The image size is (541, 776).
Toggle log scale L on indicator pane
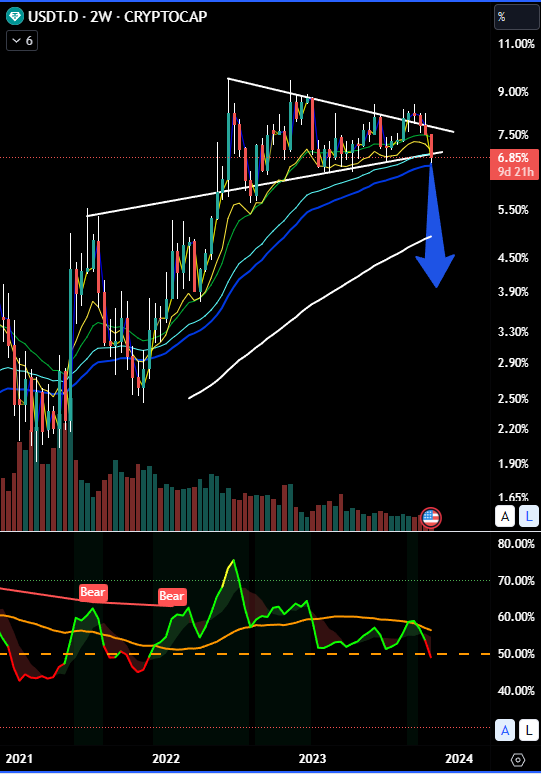529,730
